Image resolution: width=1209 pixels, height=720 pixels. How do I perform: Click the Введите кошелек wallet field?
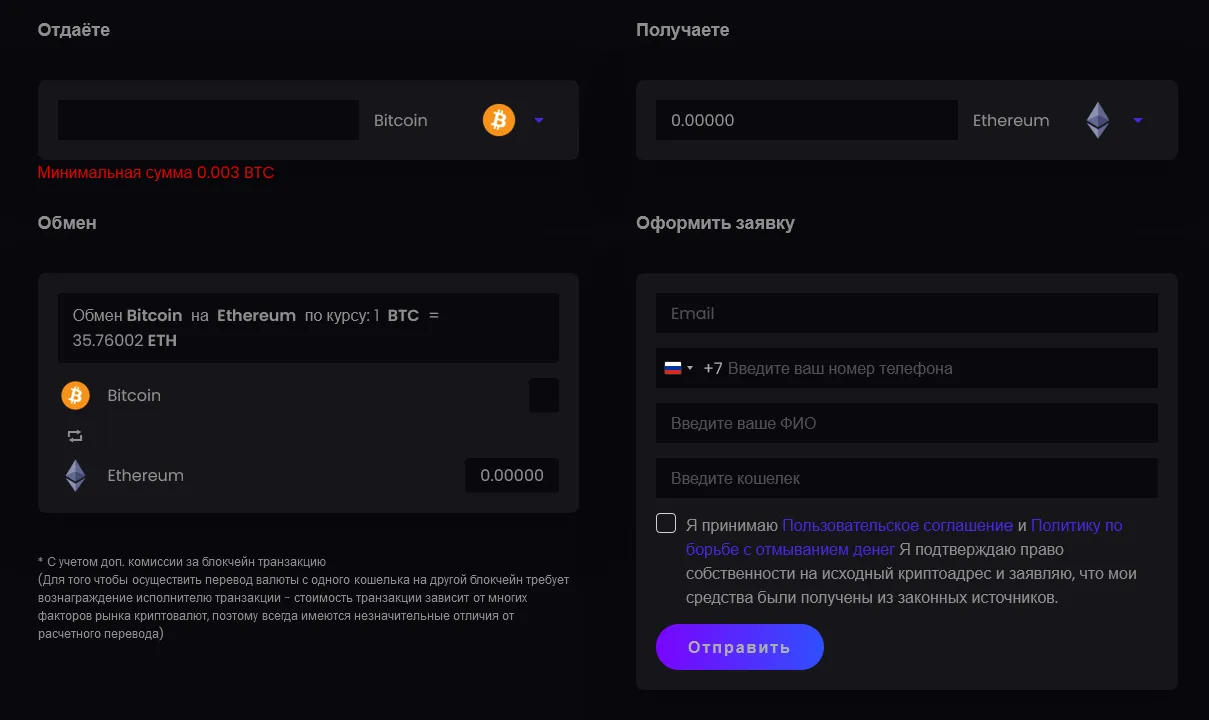pos(907,478)
